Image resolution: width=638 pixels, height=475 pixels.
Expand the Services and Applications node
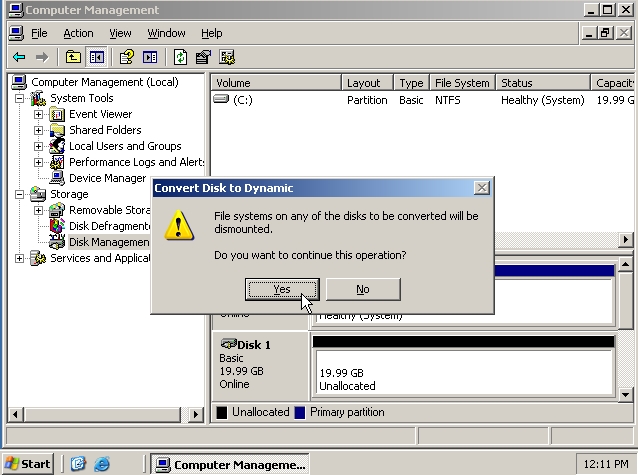tap(19, 258)
